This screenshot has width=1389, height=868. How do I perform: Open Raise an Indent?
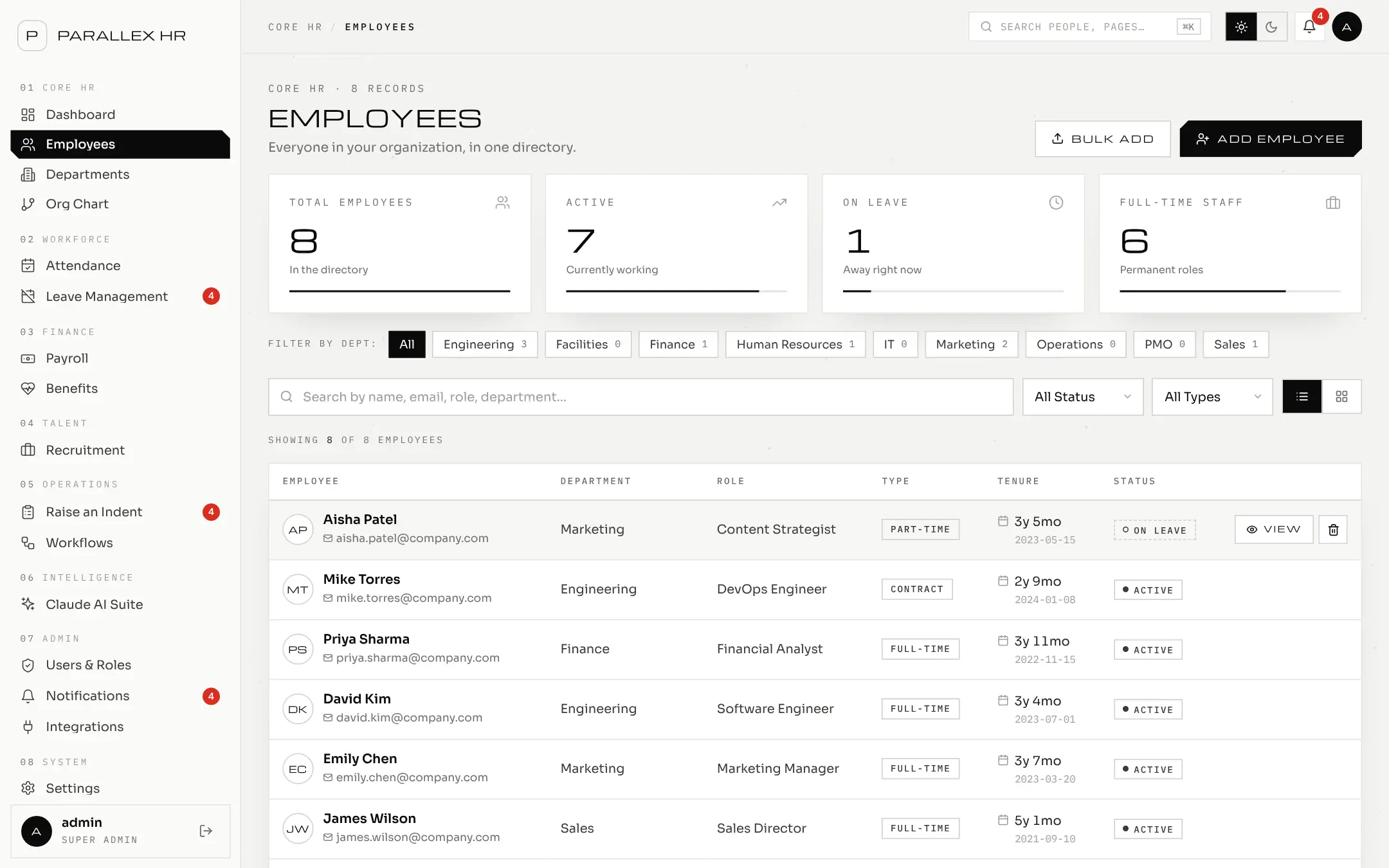click(x=120, y=512)
